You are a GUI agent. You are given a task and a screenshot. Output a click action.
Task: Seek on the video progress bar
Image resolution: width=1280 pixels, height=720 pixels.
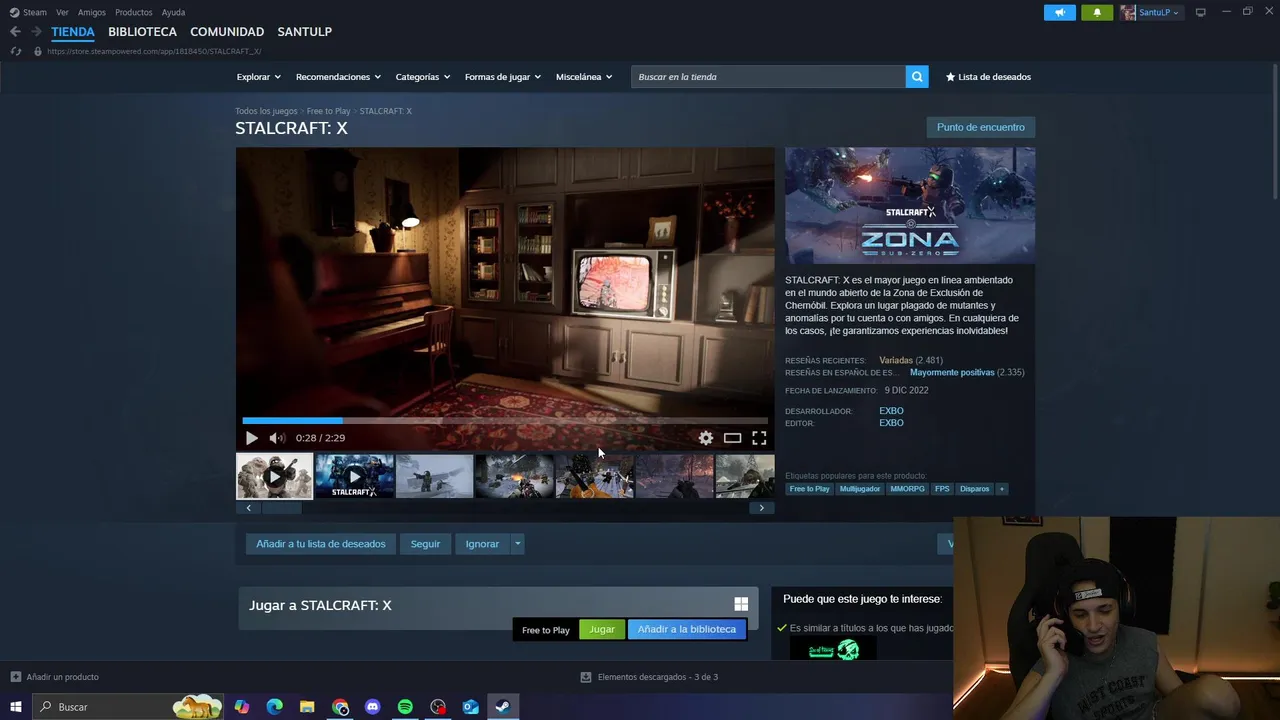point(505,421)
